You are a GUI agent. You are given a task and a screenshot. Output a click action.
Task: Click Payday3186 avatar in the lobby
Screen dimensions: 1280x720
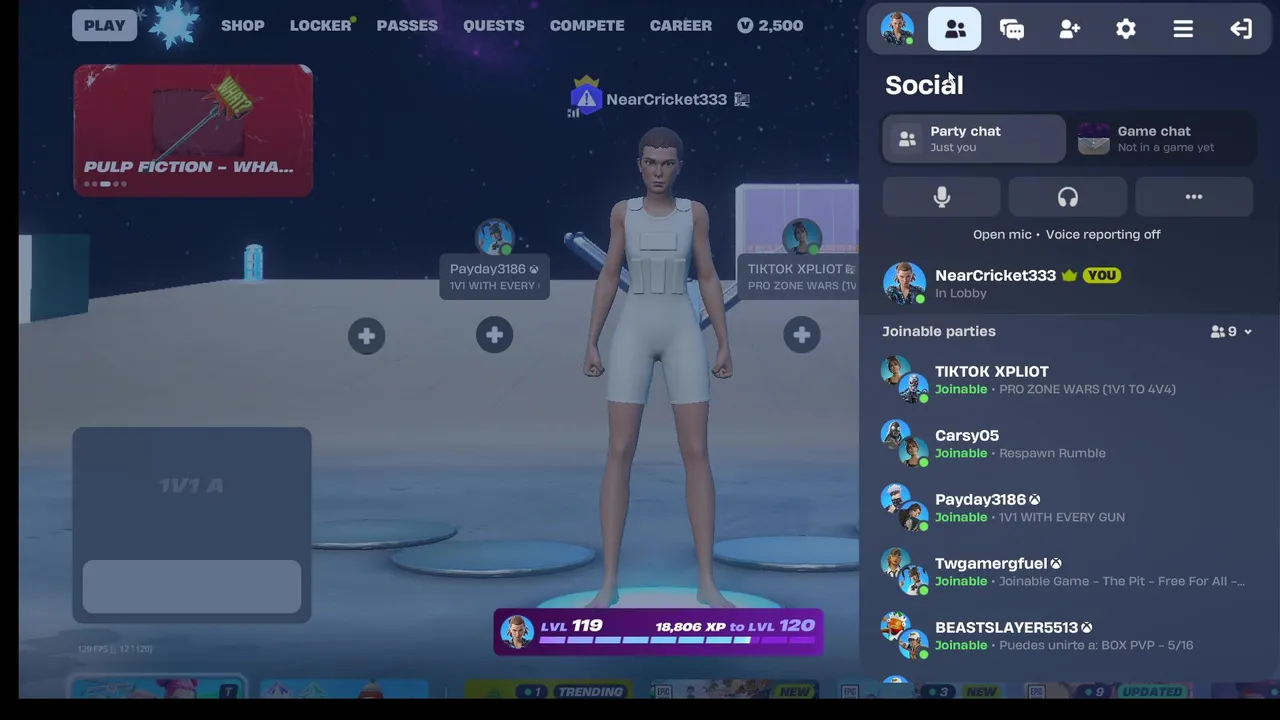coord(495,239)
